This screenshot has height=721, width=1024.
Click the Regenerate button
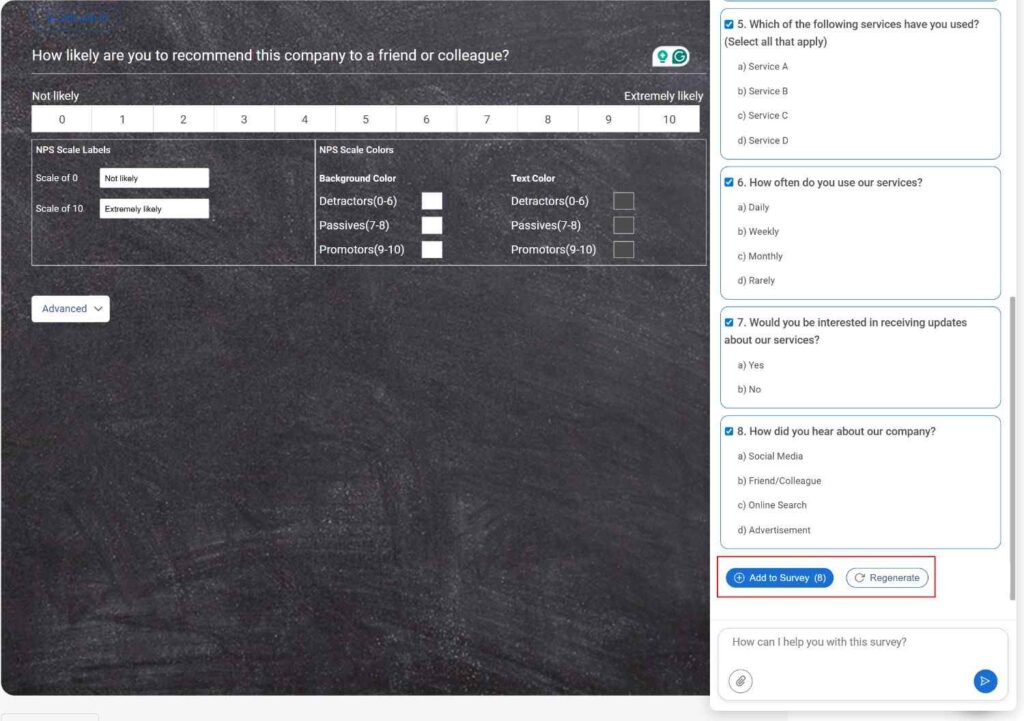coord(887,577)
